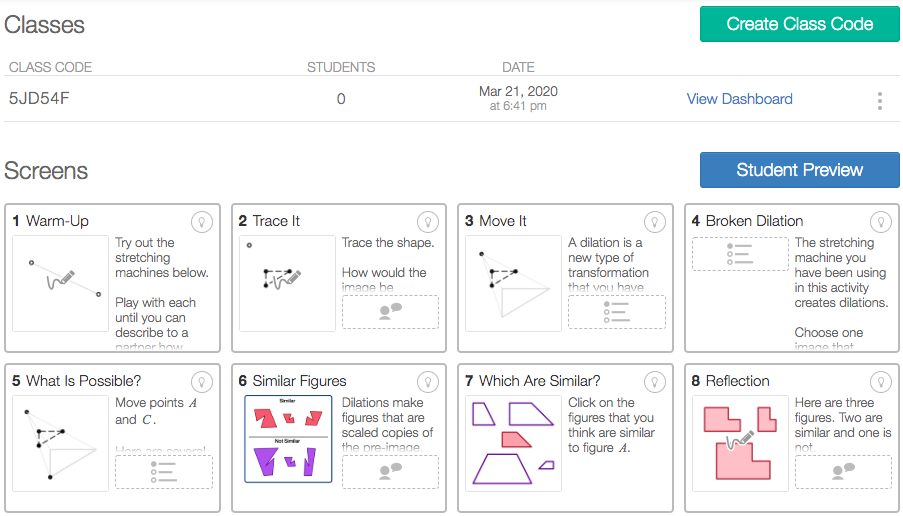The image size is (903, 516).
Task: Click the chat response icon in Trace It
Action: [x=390, y=312]
